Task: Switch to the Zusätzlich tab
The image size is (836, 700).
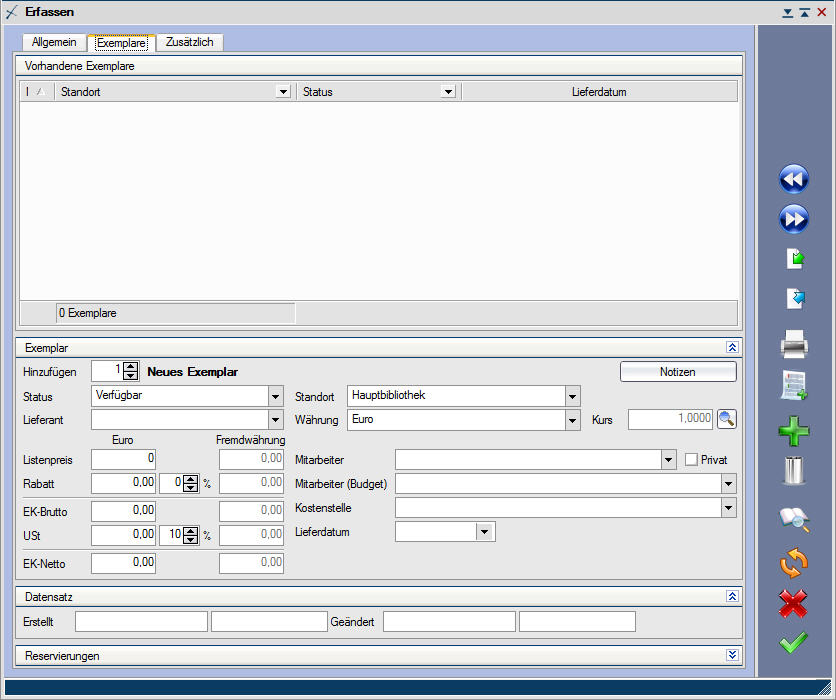Action: pyautogui.click(x=190, y=42)
